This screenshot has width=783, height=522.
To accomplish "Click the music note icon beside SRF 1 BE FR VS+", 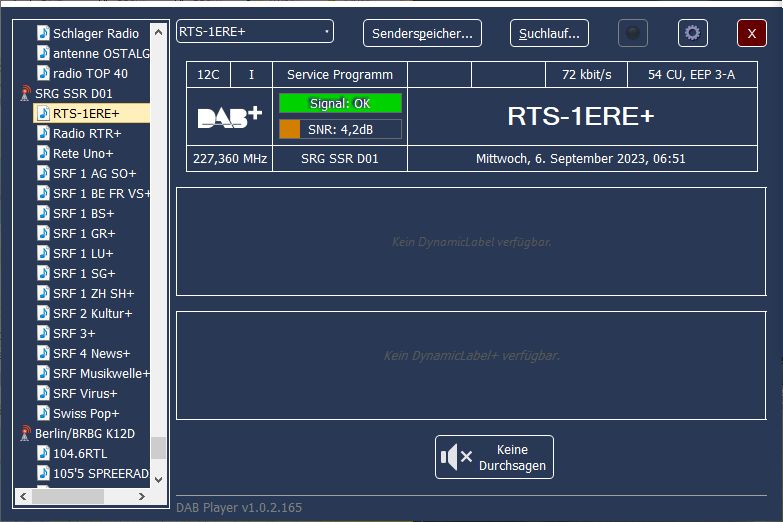I will pos(43,193).
